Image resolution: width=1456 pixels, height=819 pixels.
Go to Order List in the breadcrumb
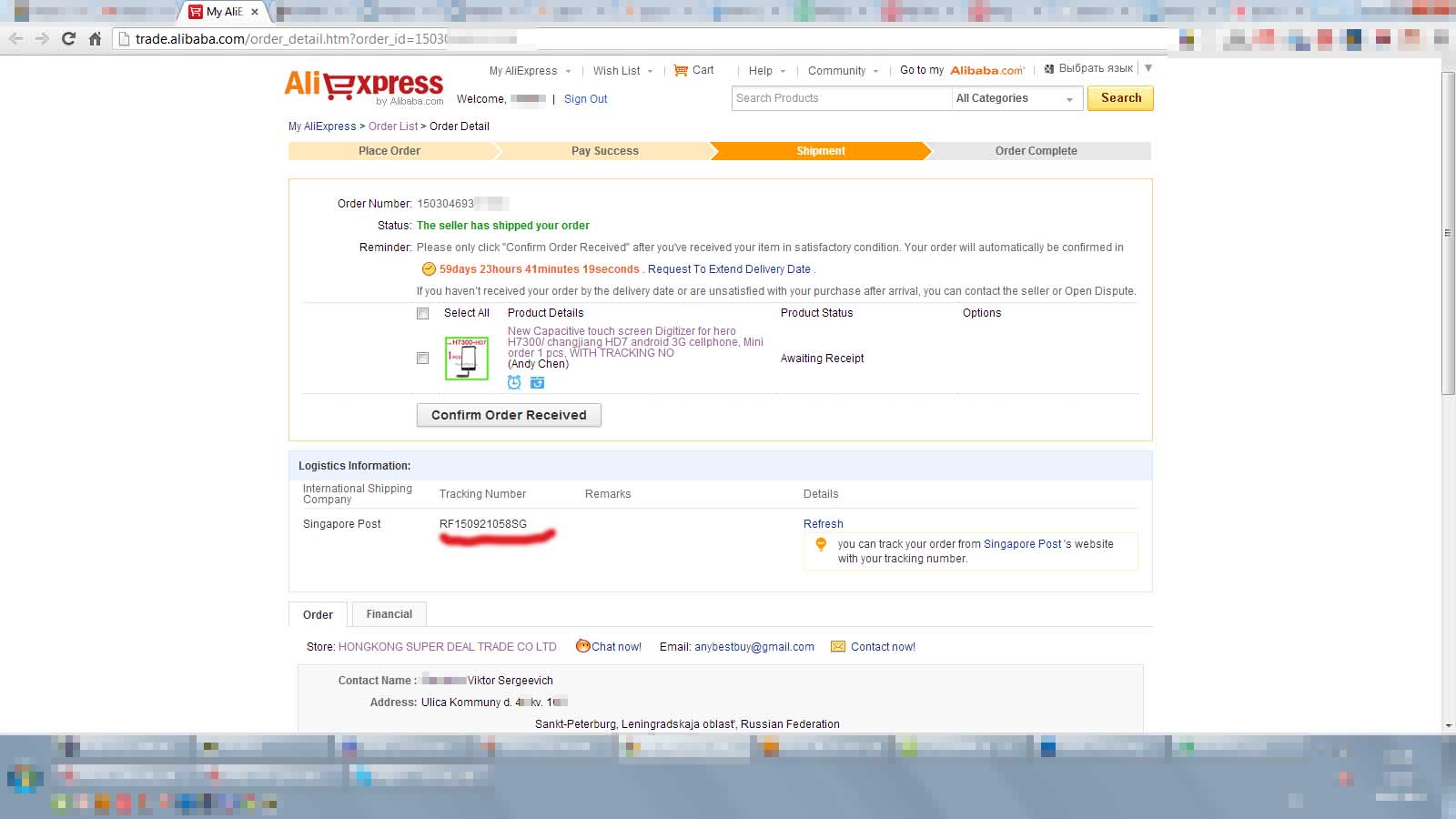(x=393, y=126)
